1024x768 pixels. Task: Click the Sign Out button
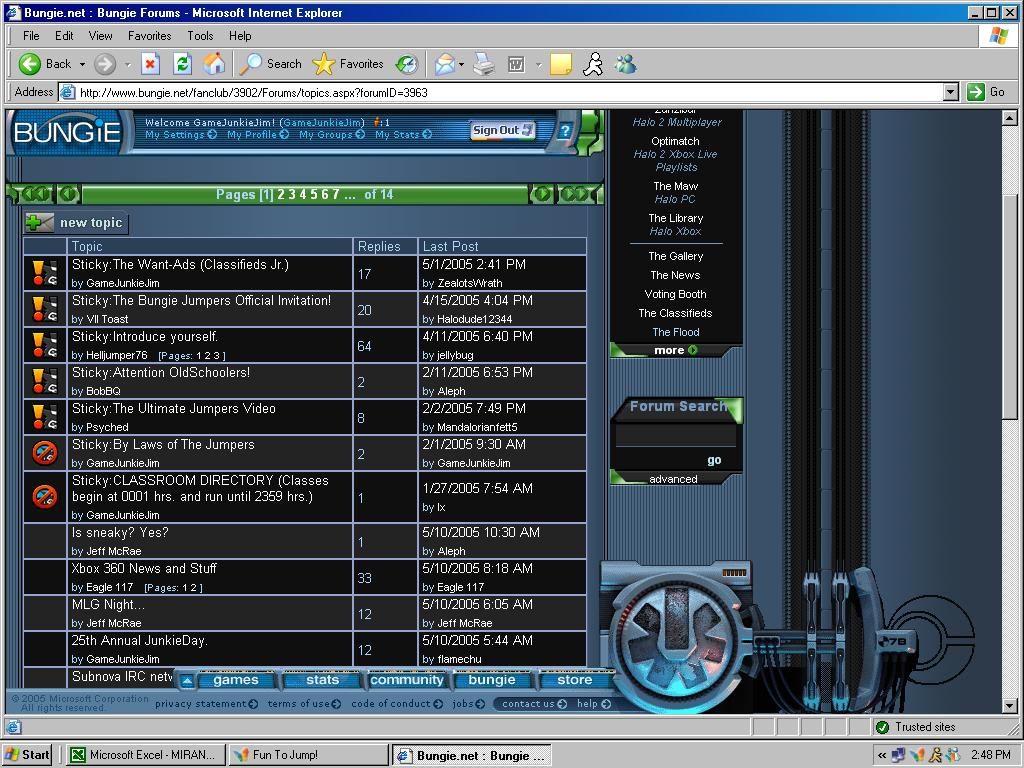click(x=502, y=130)
